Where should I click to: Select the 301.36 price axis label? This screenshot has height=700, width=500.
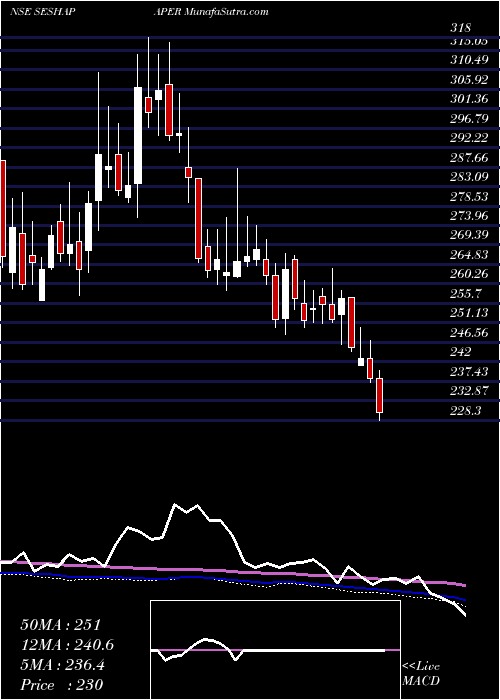[470, 99]
